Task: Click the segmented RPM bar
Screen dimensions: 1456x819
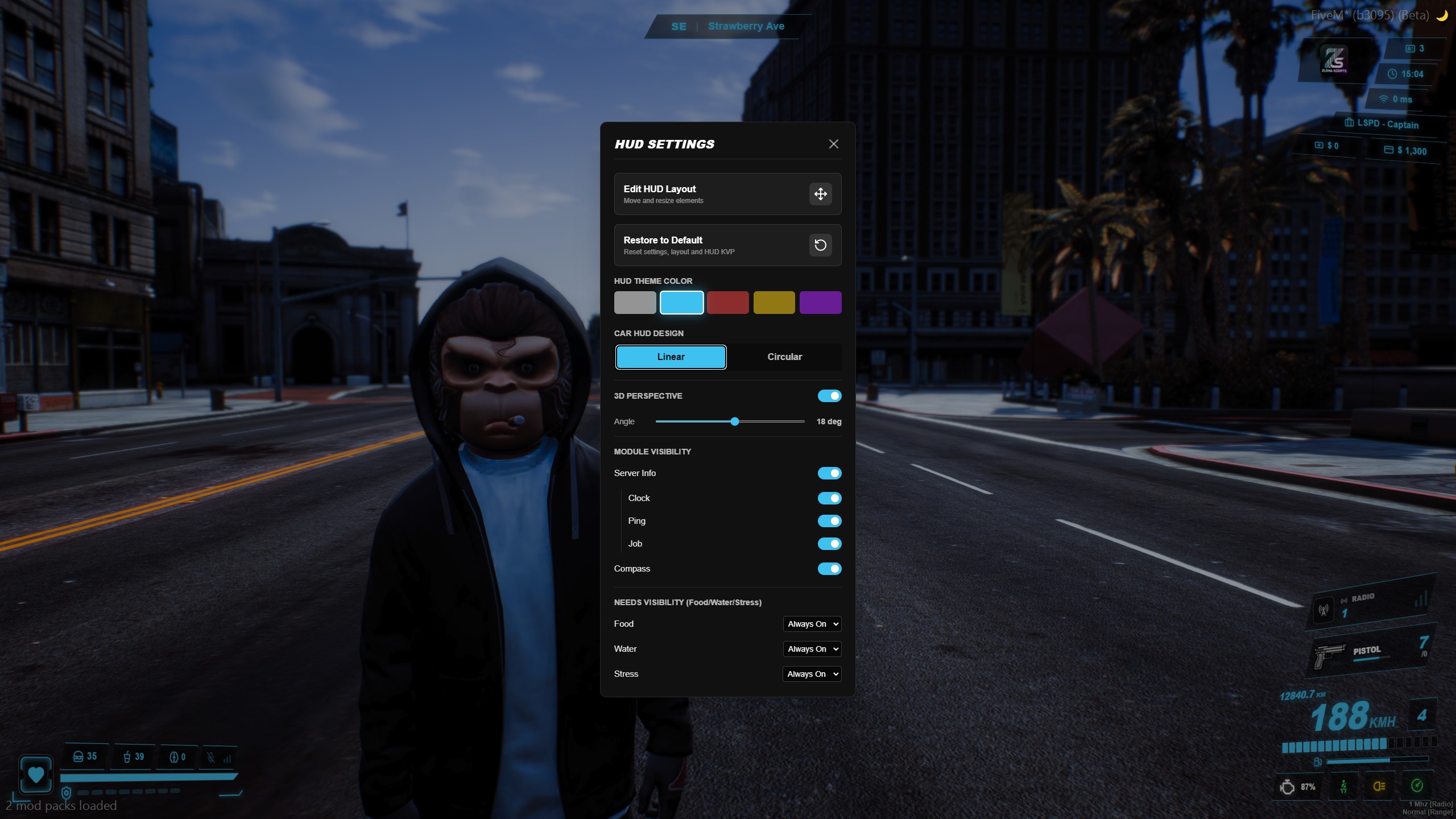Action: (1359, 744)
